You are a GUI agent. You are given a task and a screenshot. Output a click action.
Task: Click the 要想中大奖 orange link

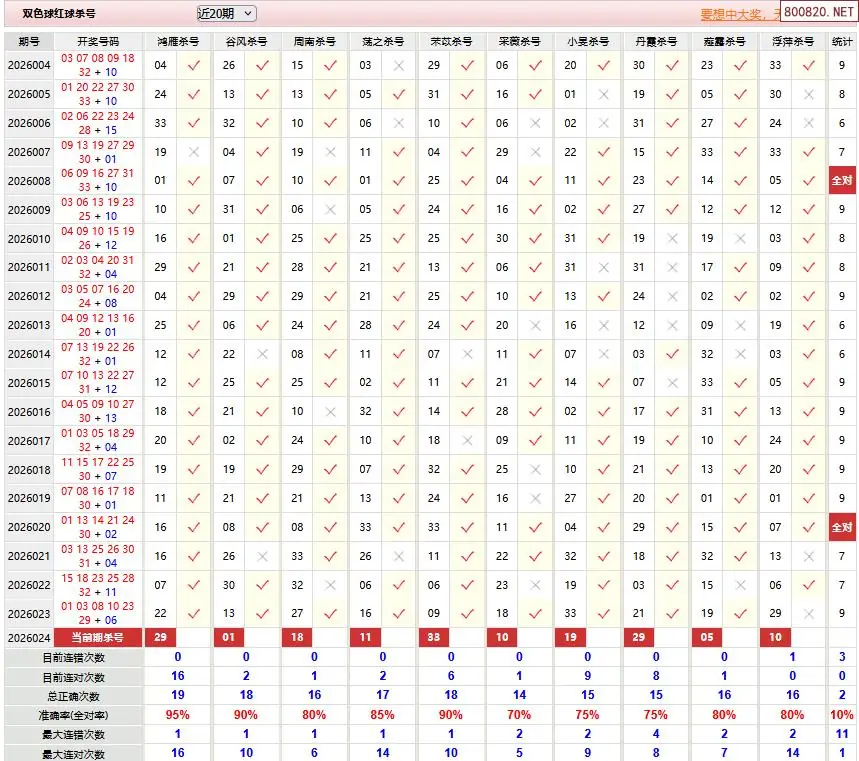[736, 15]
